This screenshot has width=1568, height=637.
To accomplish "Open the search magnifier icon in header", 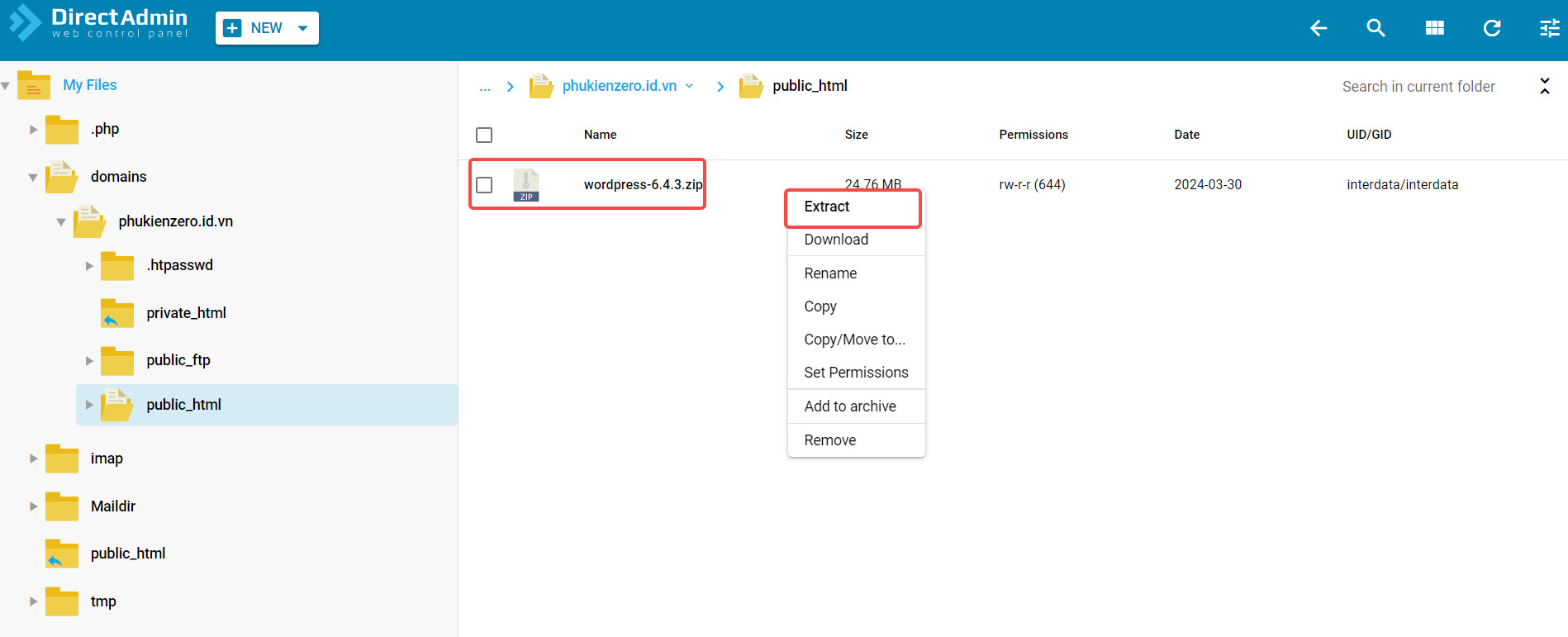I will (1376, 28).
